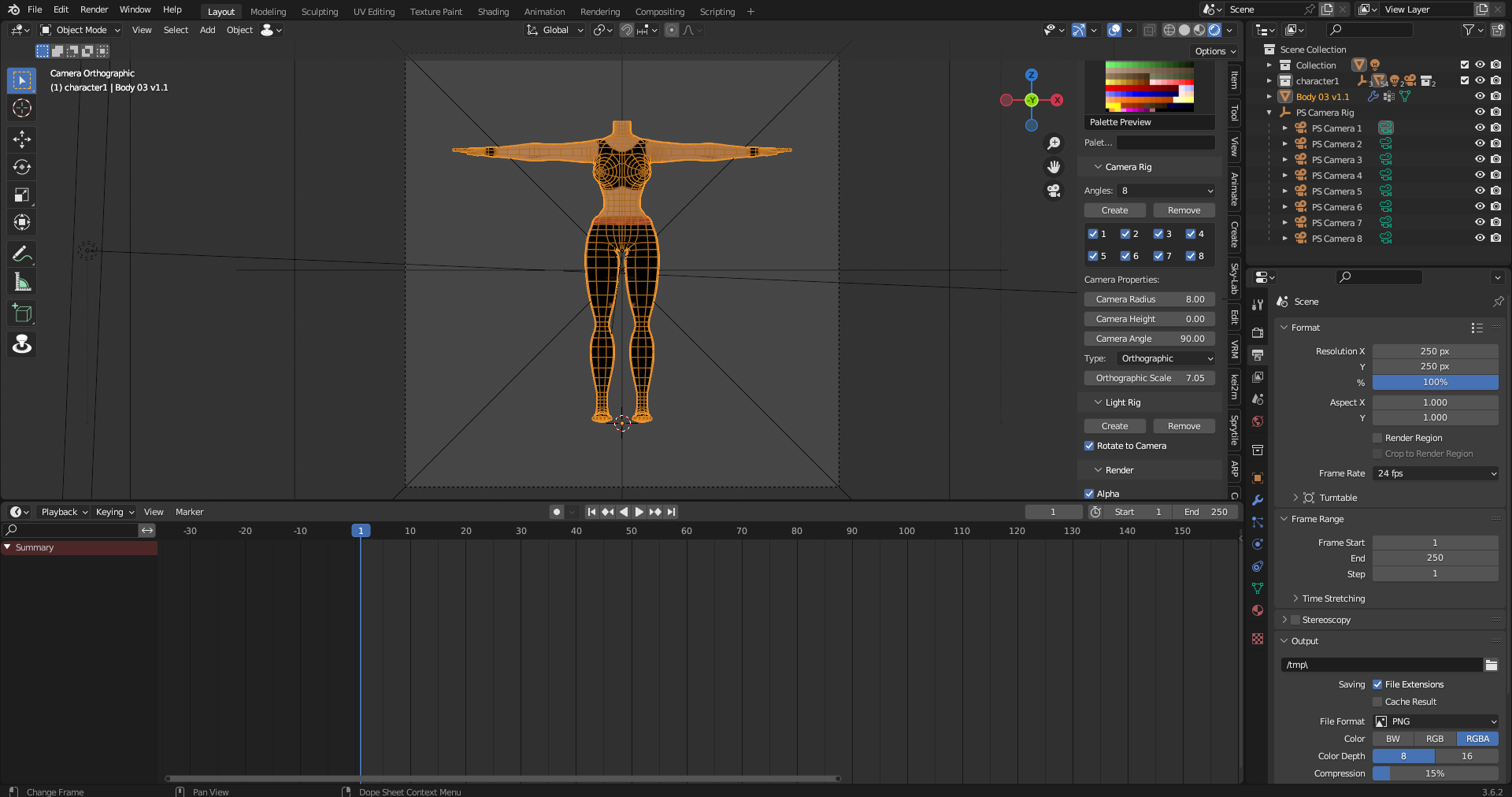Select the Add Cube tool

click(x=22, y=313)
